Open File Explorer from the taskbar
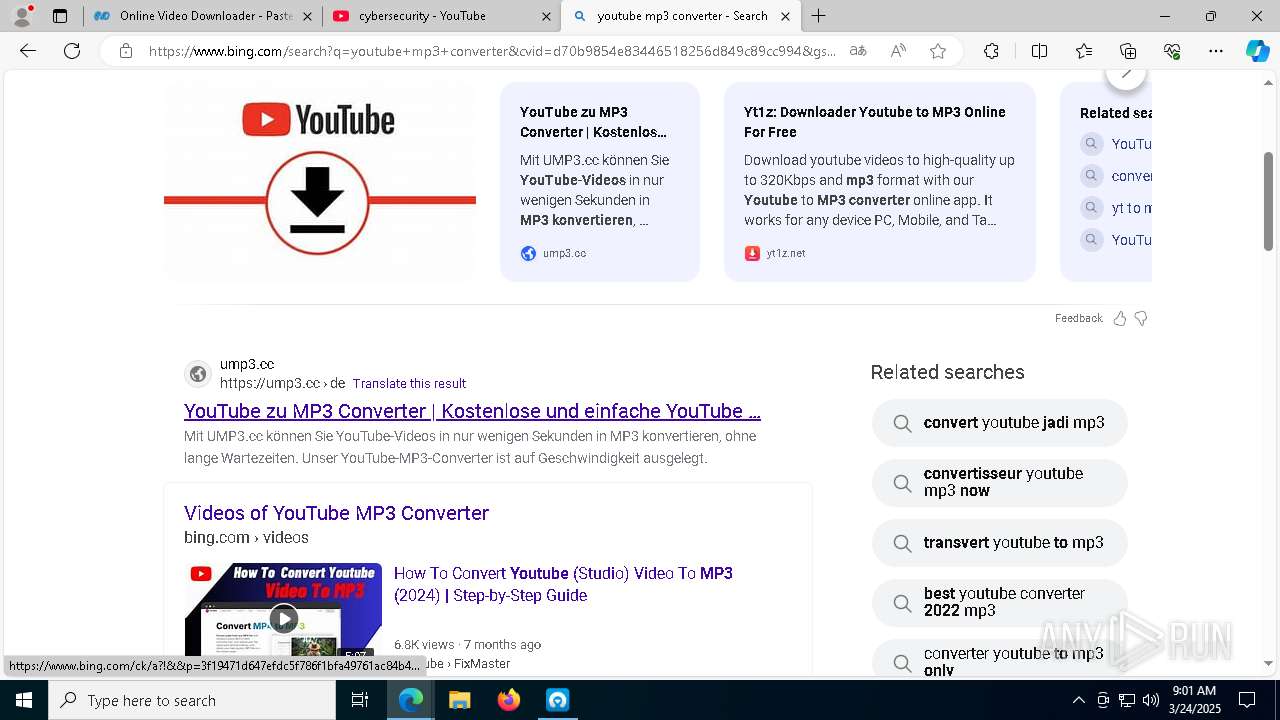 [460, 700]
